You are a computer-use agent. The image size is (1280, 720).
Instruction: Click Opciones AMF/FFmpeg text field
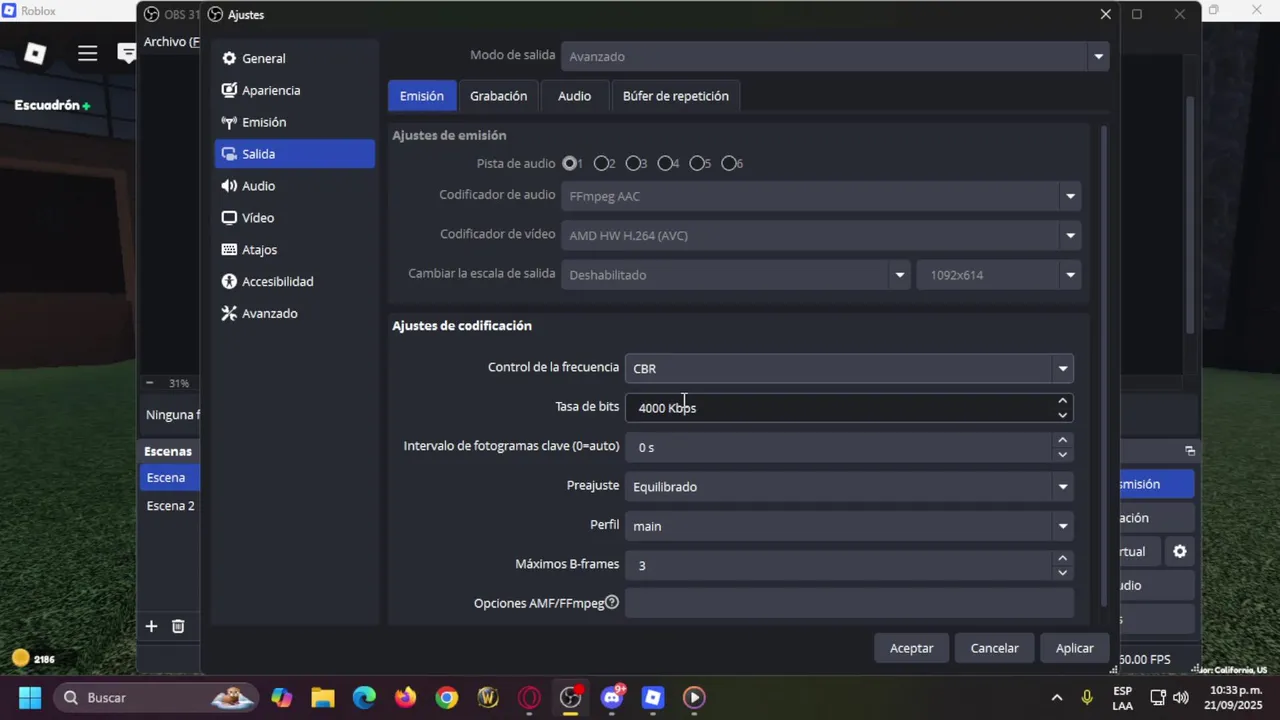(849, 604)
